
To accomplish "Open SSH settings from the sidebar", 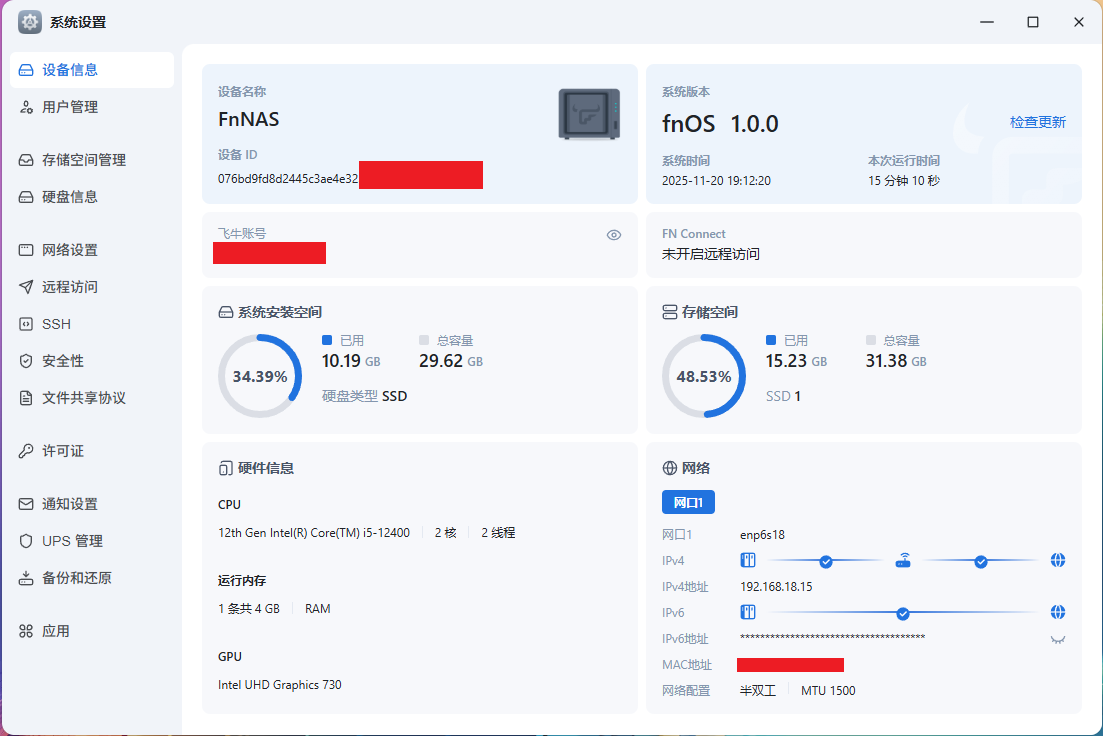I will (57, 323).
